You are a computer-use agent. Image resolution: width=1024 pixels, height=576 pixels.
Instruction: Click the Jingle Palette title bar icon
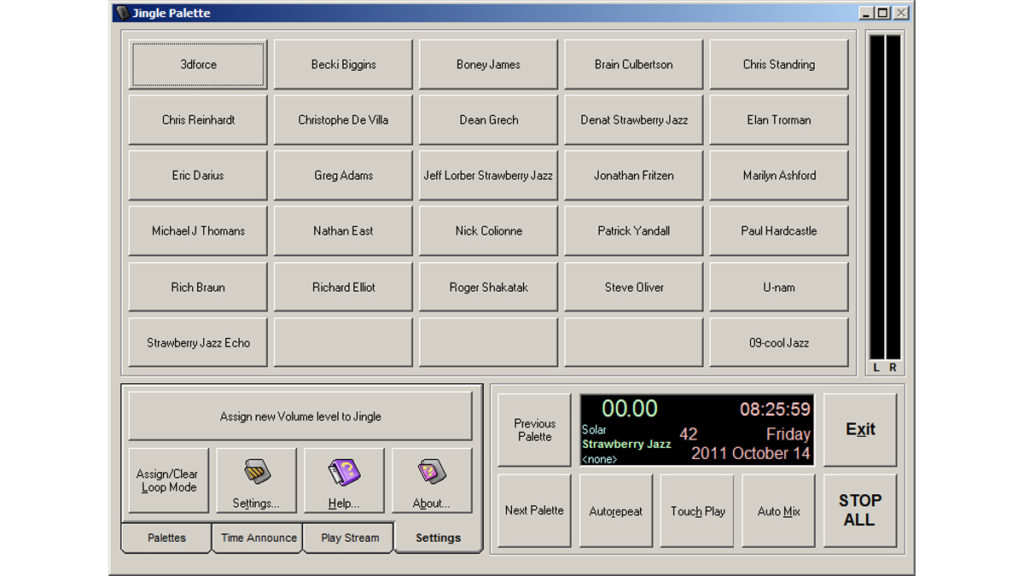pyautogui.click(x=122, y=12)
